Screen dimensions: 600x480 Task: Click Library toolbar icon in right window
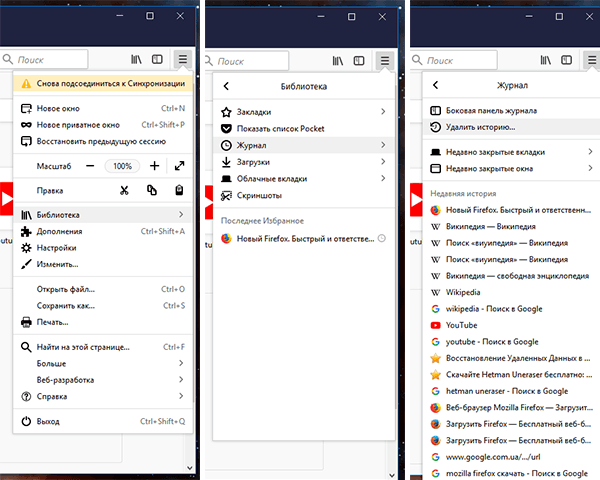point(546,60)
